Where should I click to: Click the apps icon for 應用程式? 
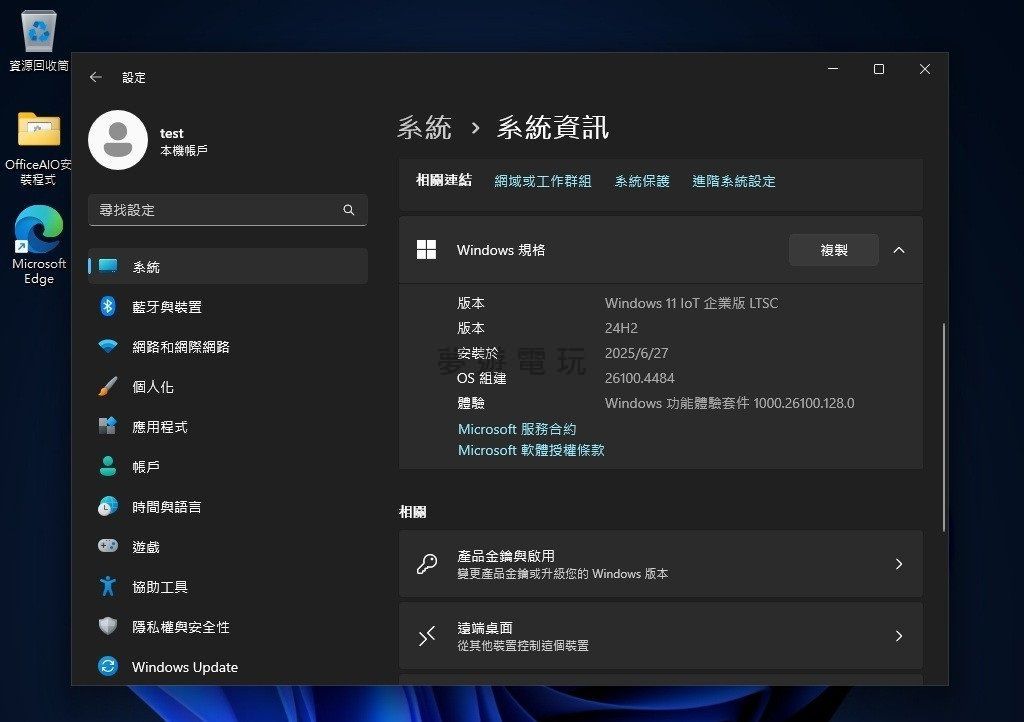(x=108, y=426)
